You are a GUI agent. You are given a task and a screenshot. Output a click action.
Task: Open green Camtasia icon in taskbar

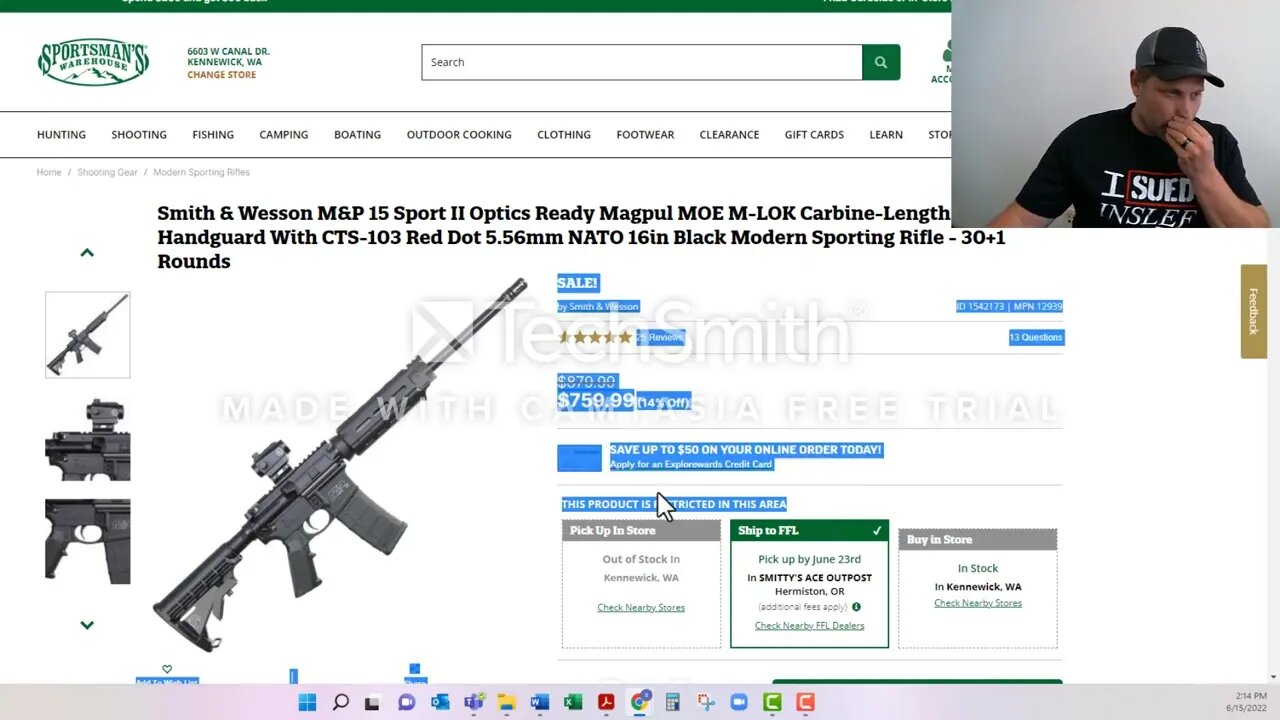point(772,702)
